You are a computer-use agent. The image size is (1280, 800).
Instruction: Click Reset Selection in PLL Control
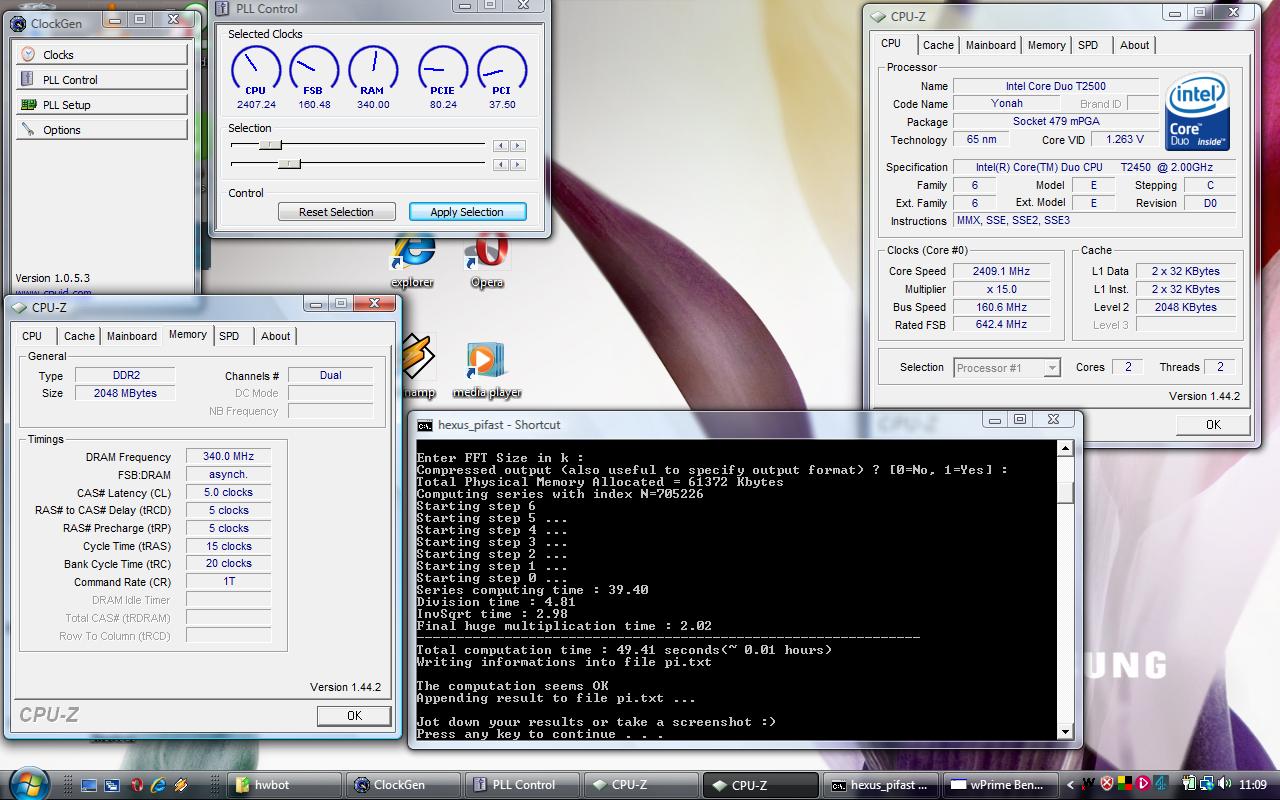336,212
